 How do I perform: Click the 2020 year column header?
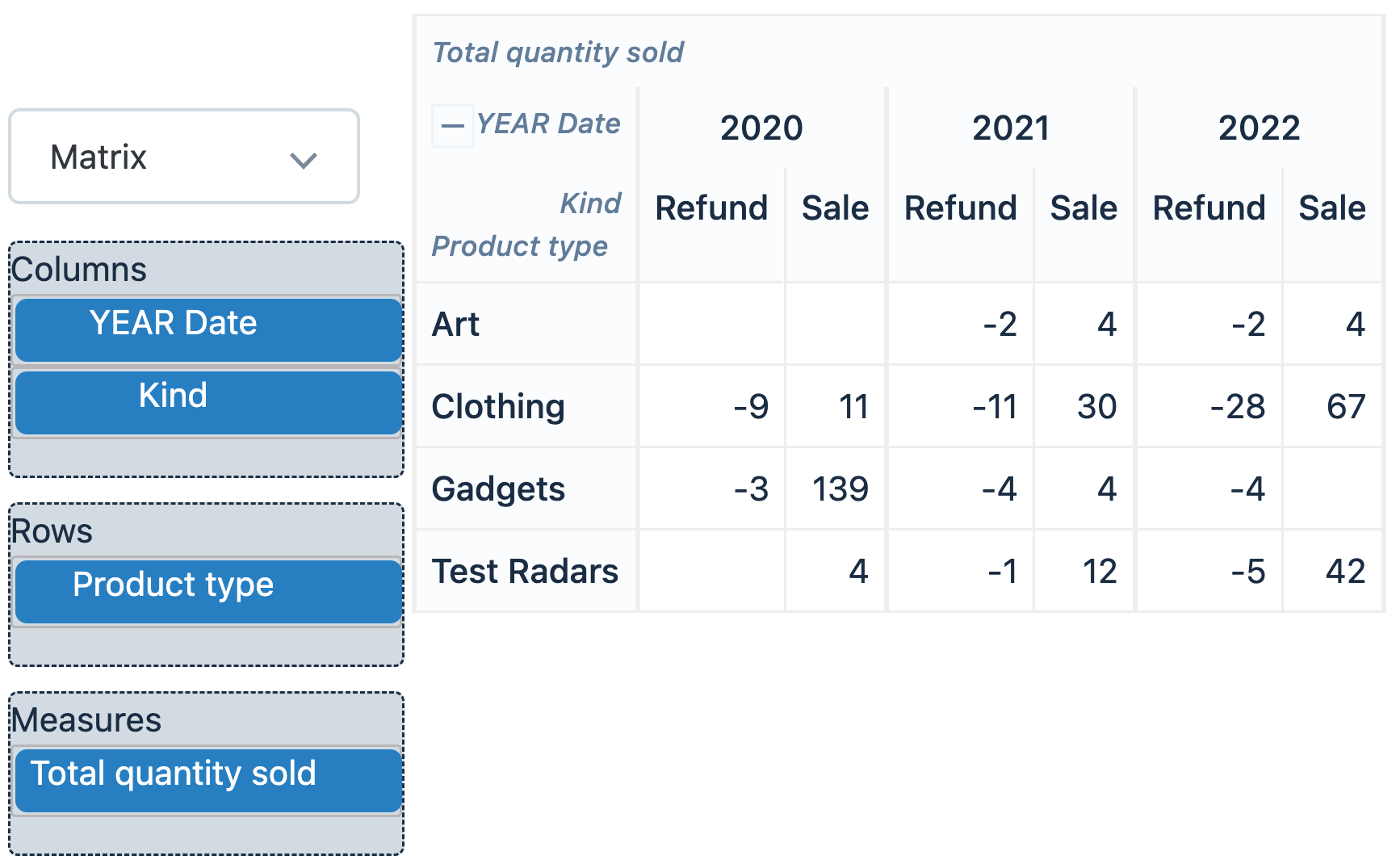pyautogui.click(x=761, y=128)
